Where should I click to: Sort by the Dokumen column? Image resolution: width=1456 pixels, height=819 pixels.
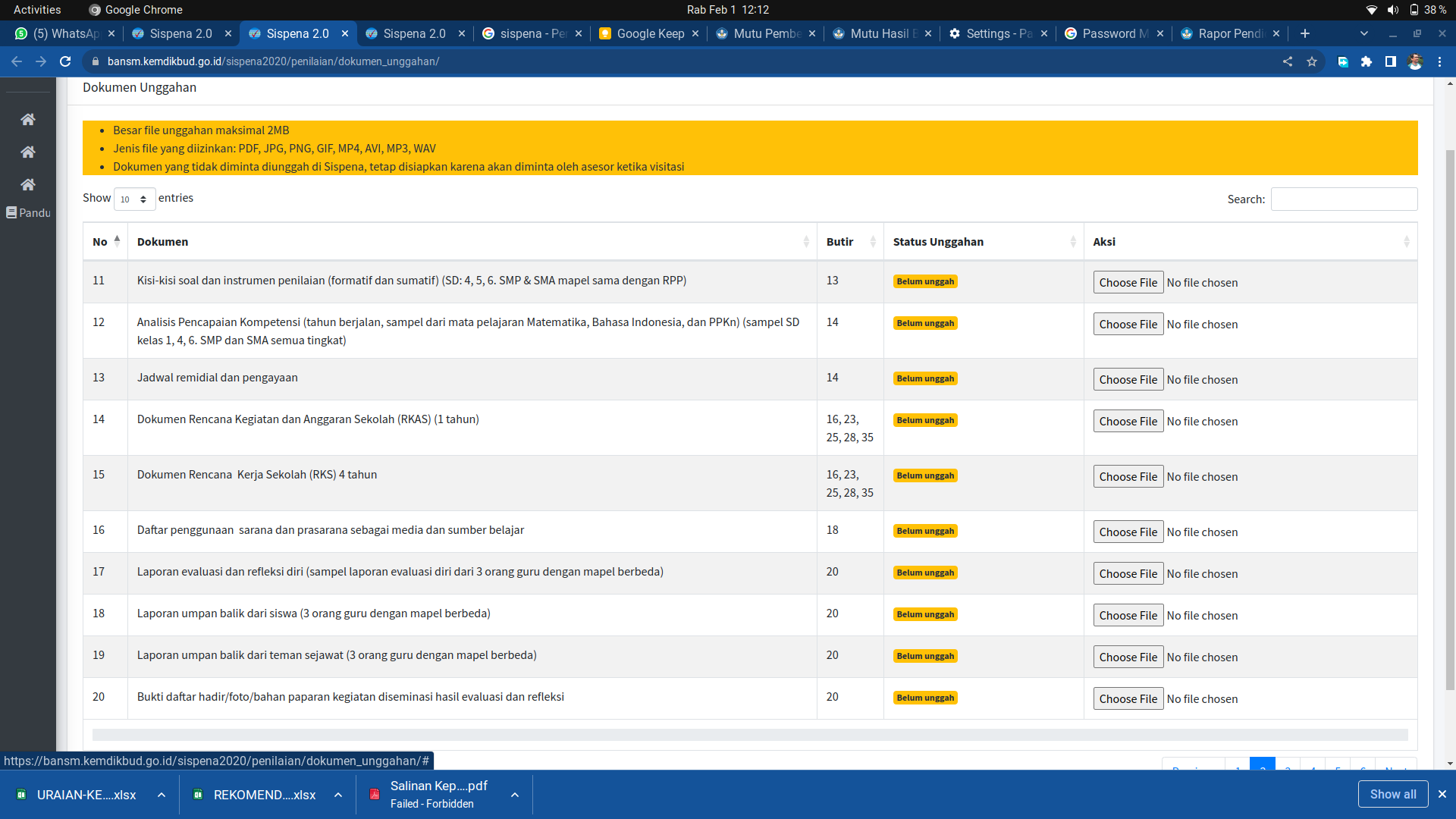coord(472,241)
